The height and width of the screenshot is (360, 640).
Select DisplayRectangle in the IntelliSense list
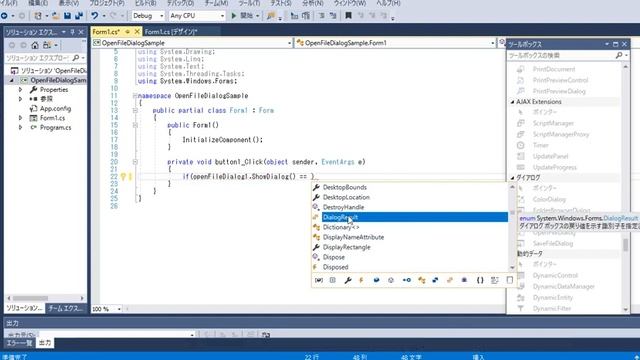[x=410, y=247]
